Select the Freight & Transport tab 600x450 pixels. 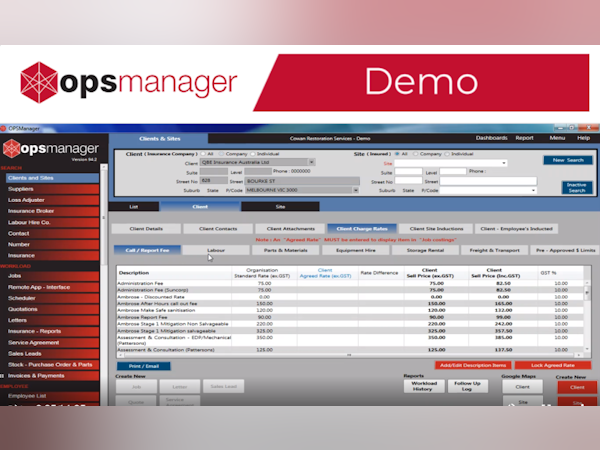pyautogui.click(x=494, y=250)
